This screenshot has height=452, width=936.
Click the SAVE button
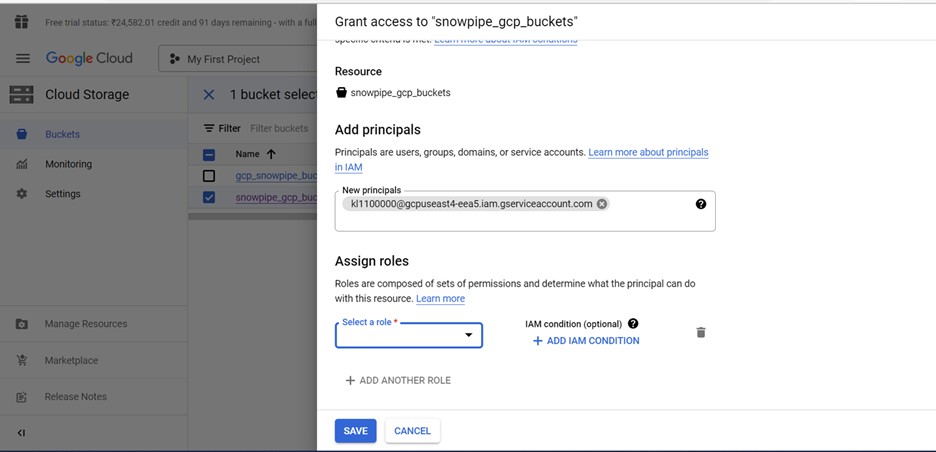coord(355,431)
